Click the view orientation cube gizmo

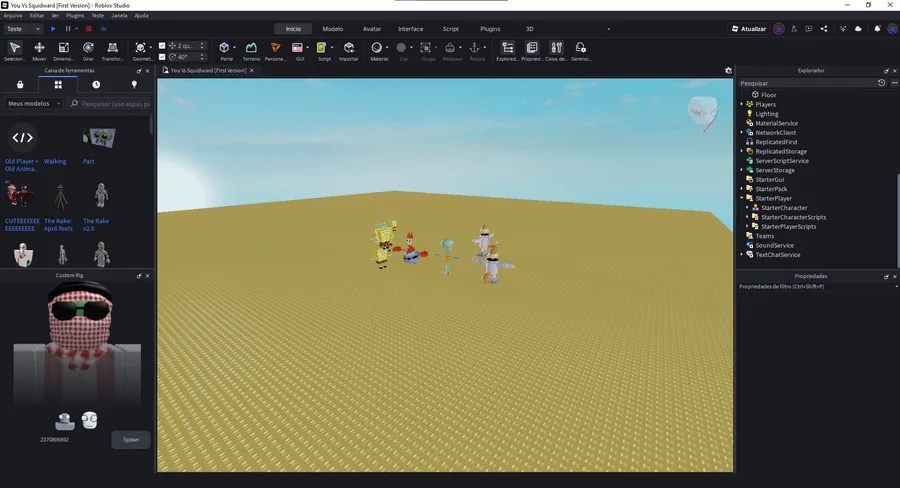click(x=703, y=112)
